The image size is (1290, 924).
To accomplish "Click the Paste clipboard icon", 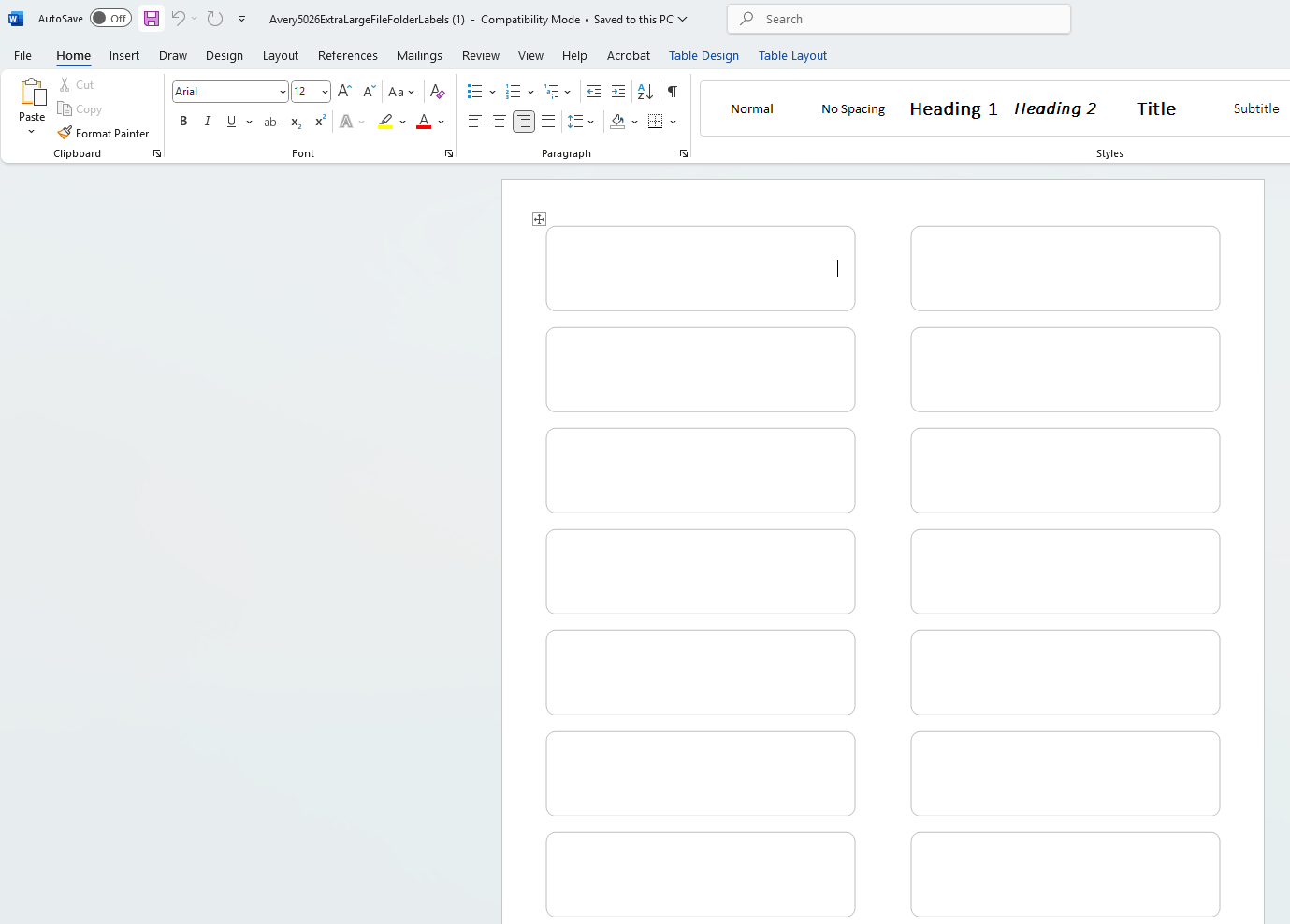I will pyautogui.click(x=32, y=92).
